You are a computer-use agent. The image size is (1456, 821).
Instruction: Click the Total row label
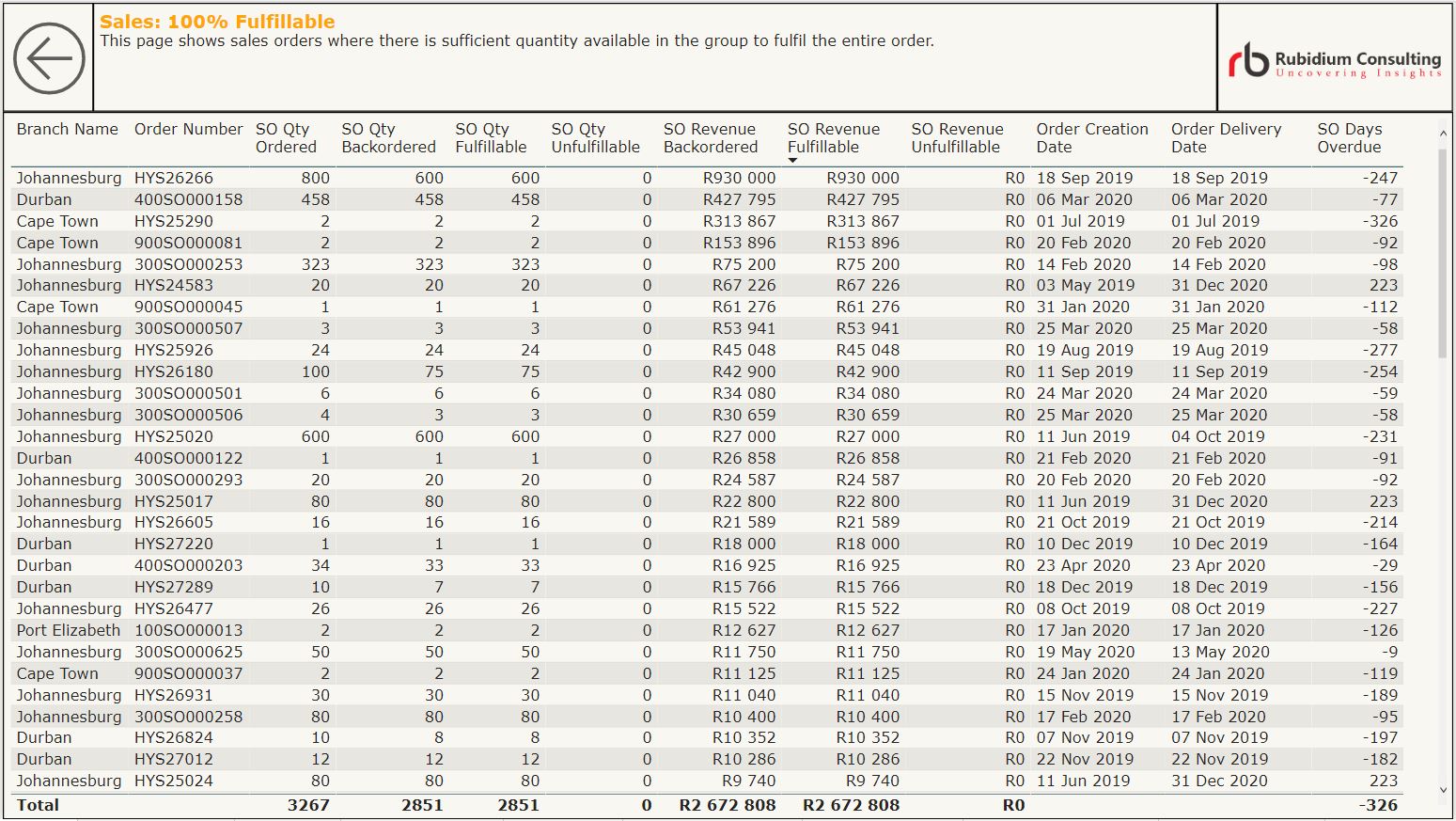[x=38, y=805]
